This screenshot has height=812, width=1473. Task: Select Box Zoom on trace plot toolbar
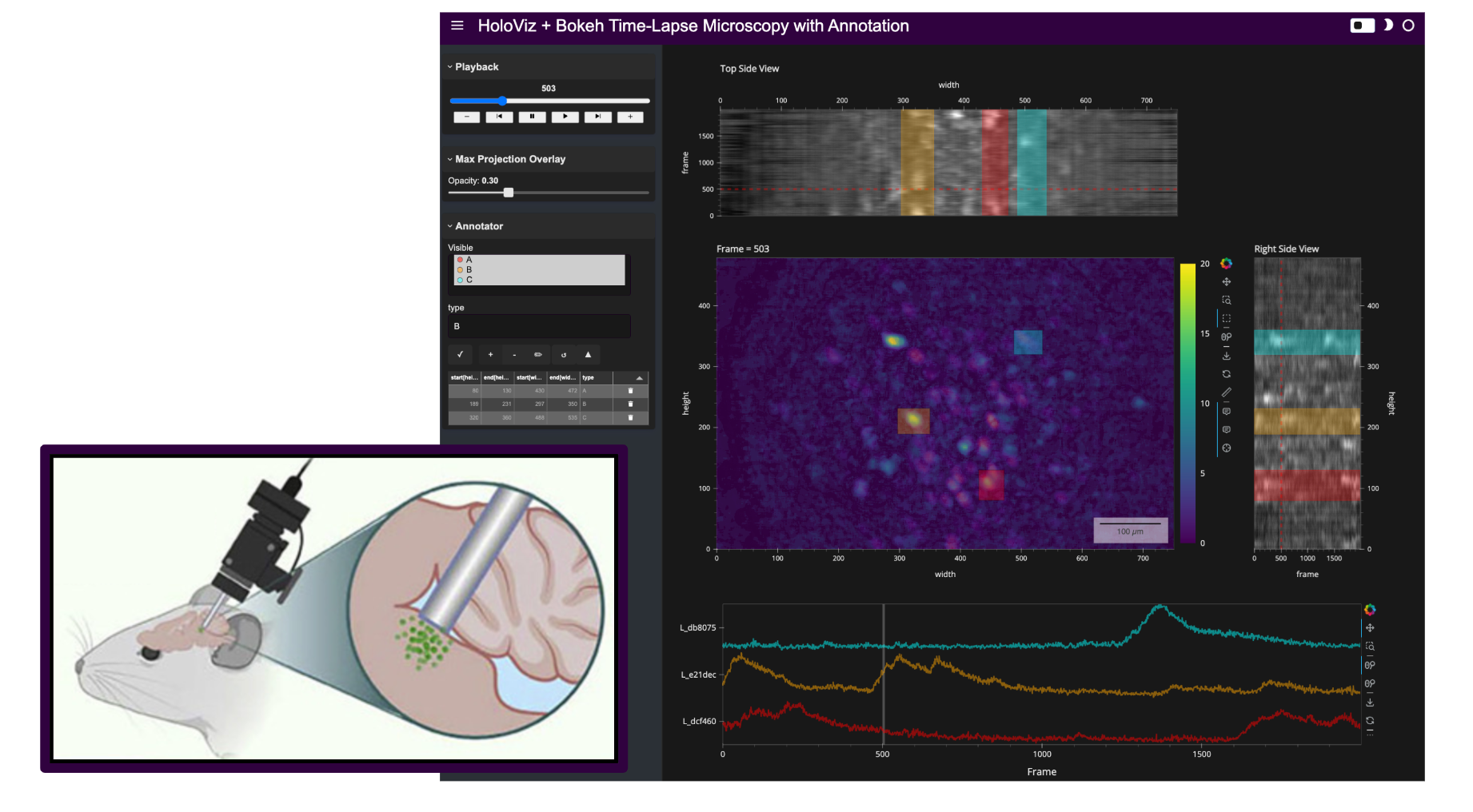[x=1369, y=646]
